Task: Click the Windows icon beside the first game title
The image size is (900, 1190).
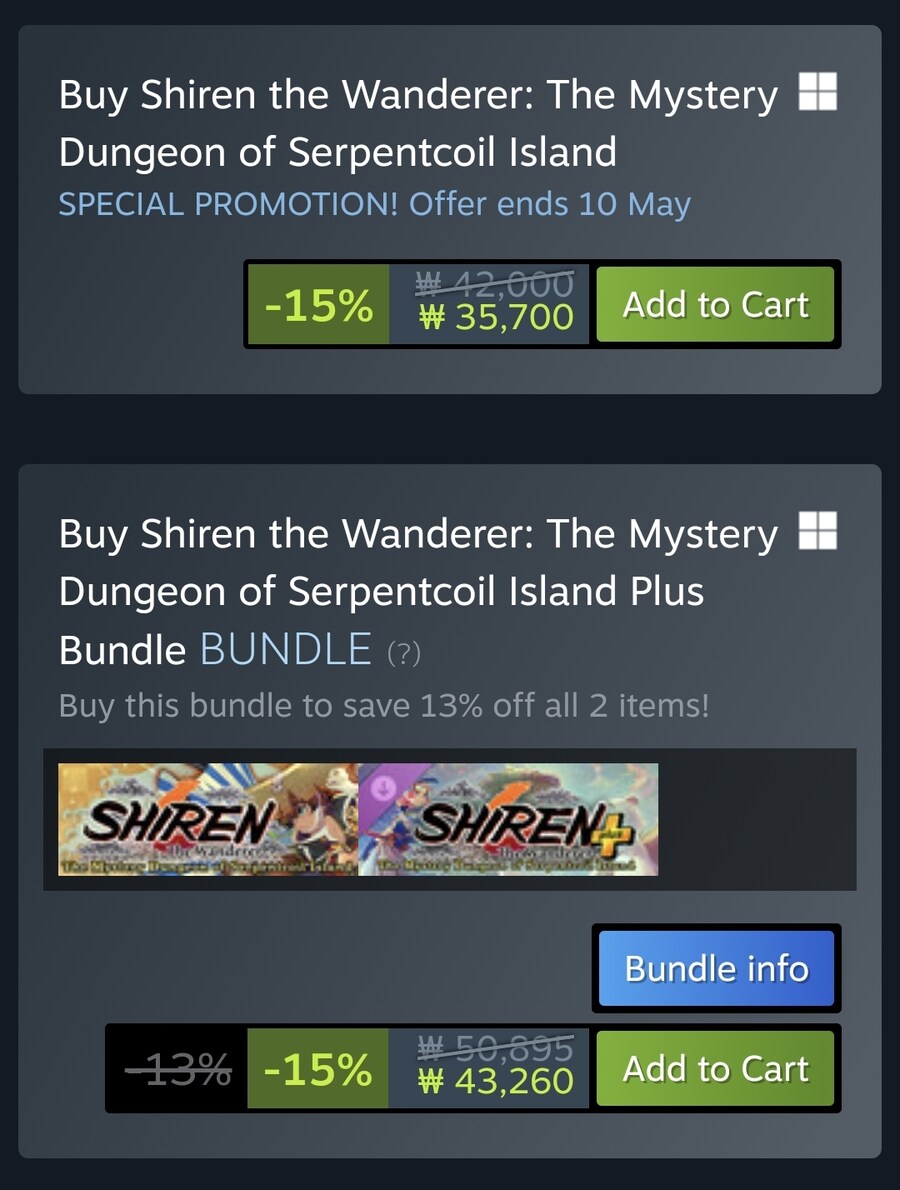Action: point(817,91)
